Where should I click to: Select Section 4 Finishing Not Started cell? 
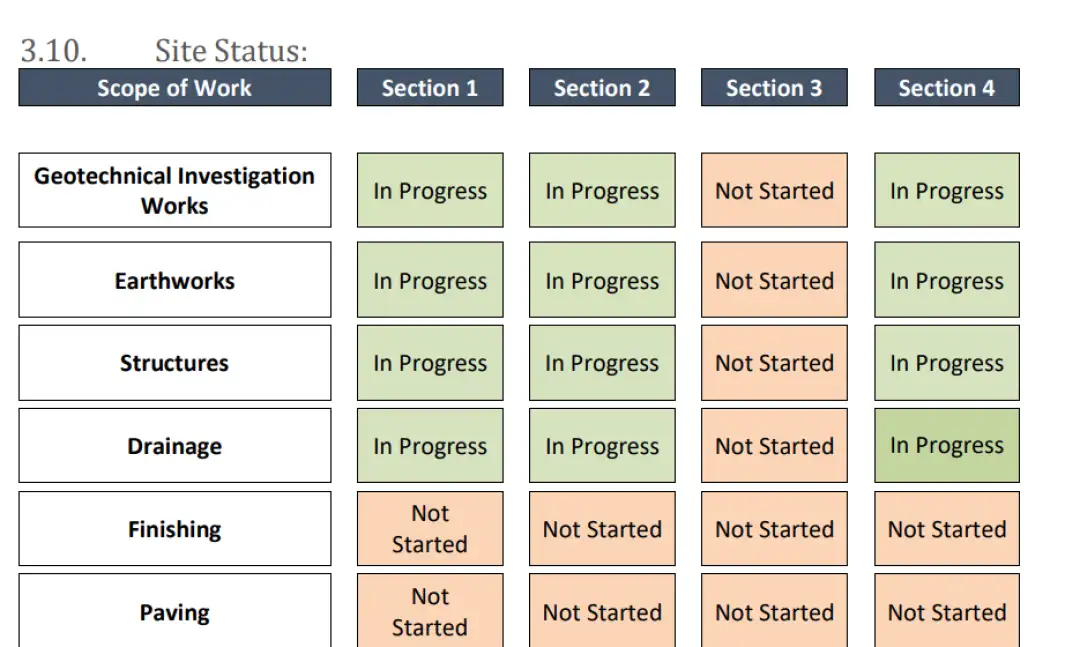tap(946, 529)
